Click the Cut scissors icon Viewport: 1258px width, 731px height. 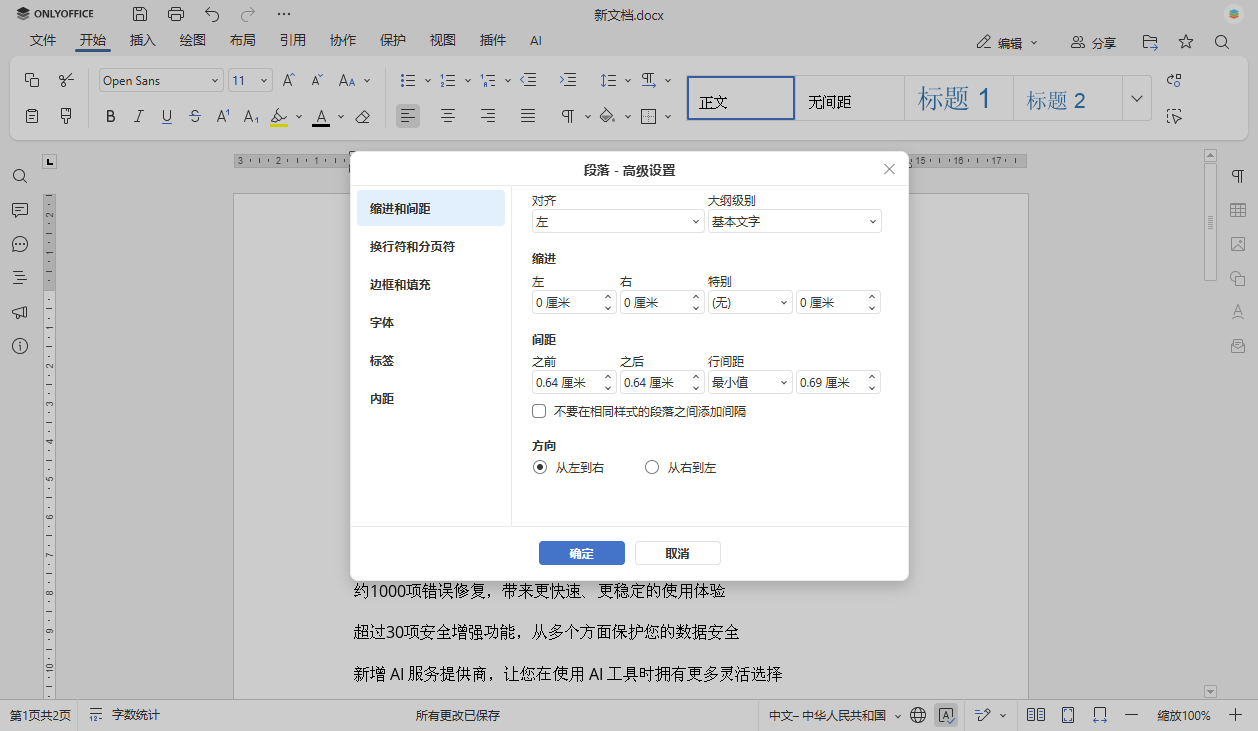(x=66, y=80)
